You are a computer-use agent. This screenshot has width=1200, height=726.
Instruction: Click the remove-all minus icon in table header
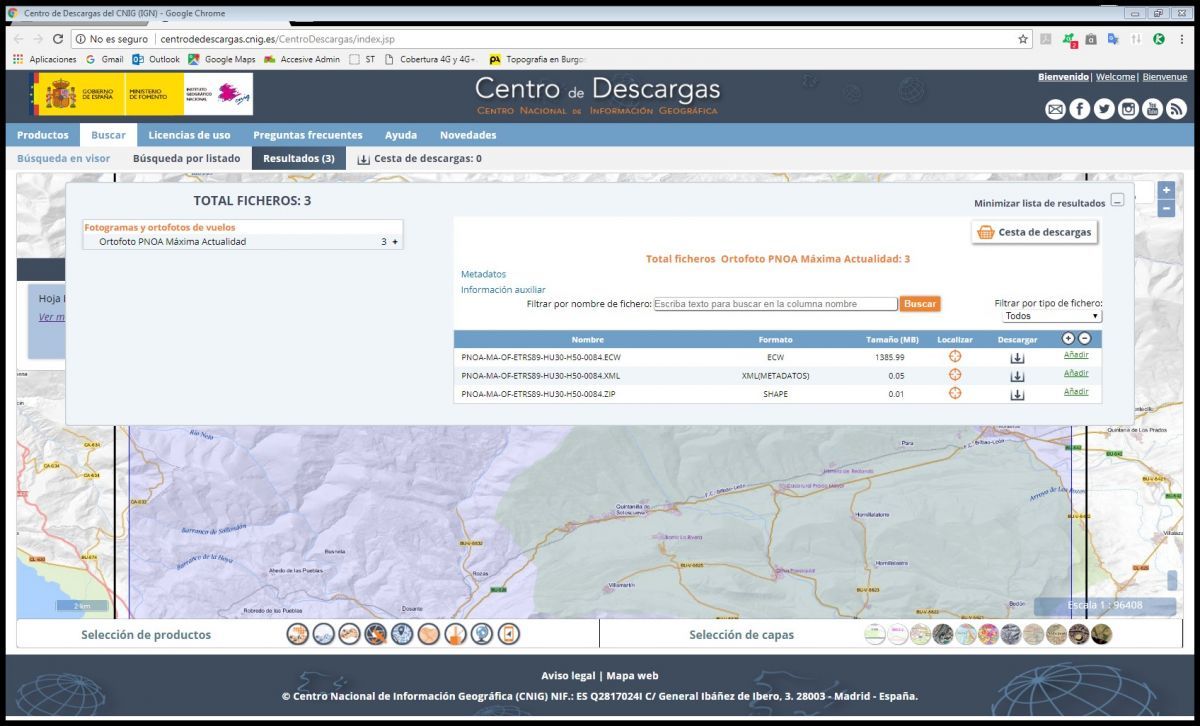click(x=1084, y=339)
